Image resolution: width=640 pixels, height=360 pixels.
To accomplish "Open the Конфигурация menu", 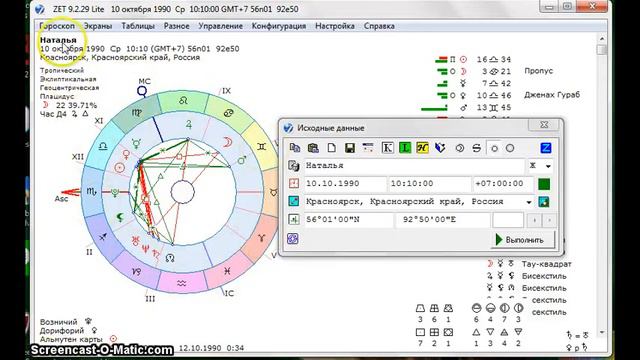I will [279, 26].
